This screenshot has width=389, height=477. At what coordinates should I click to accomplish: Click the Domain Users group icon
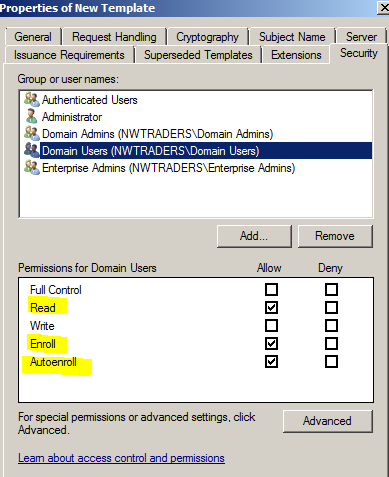point(32,151)
